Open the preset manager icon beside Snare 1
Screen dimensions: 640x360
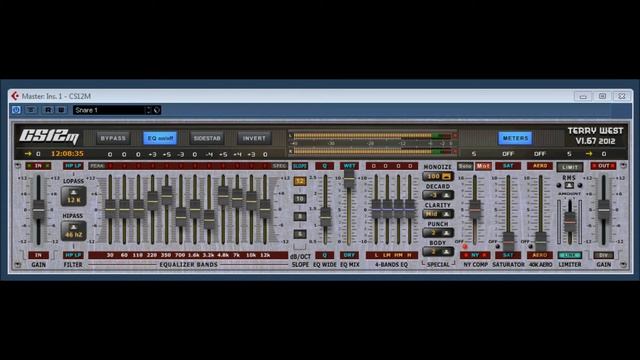click(x=157, y=110)
